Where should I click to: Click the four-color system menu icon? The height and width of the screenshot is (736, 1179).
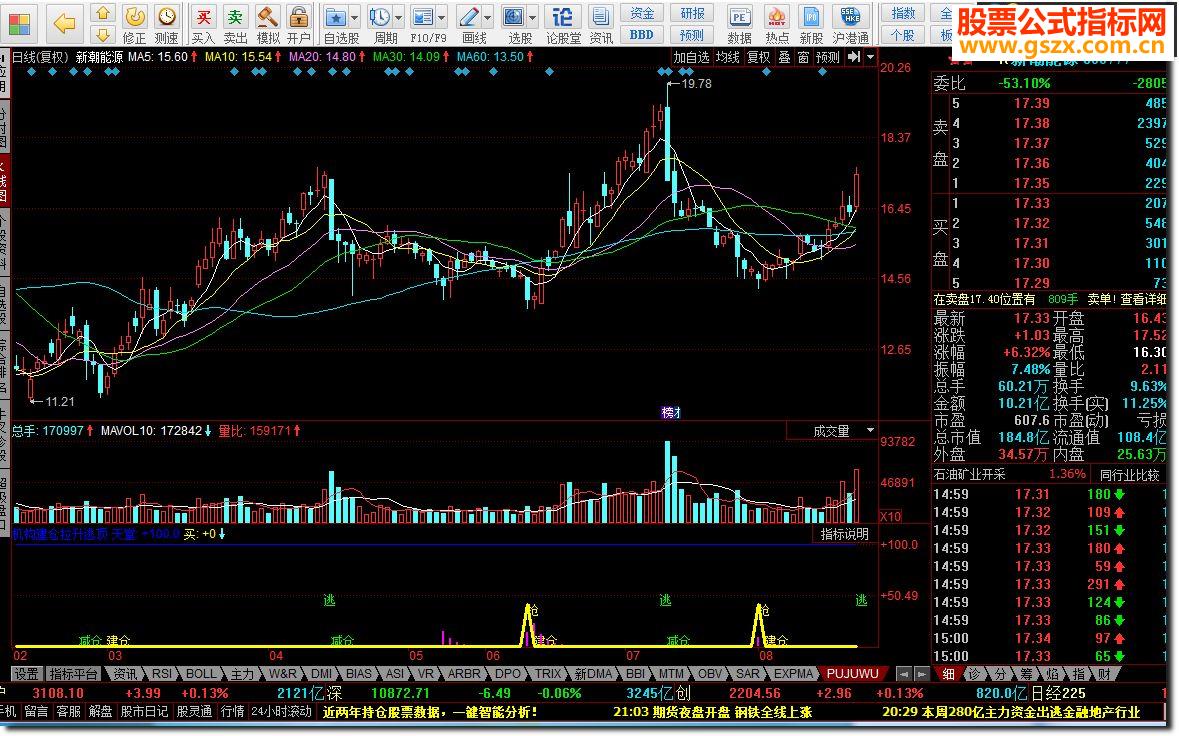[19, 23]
